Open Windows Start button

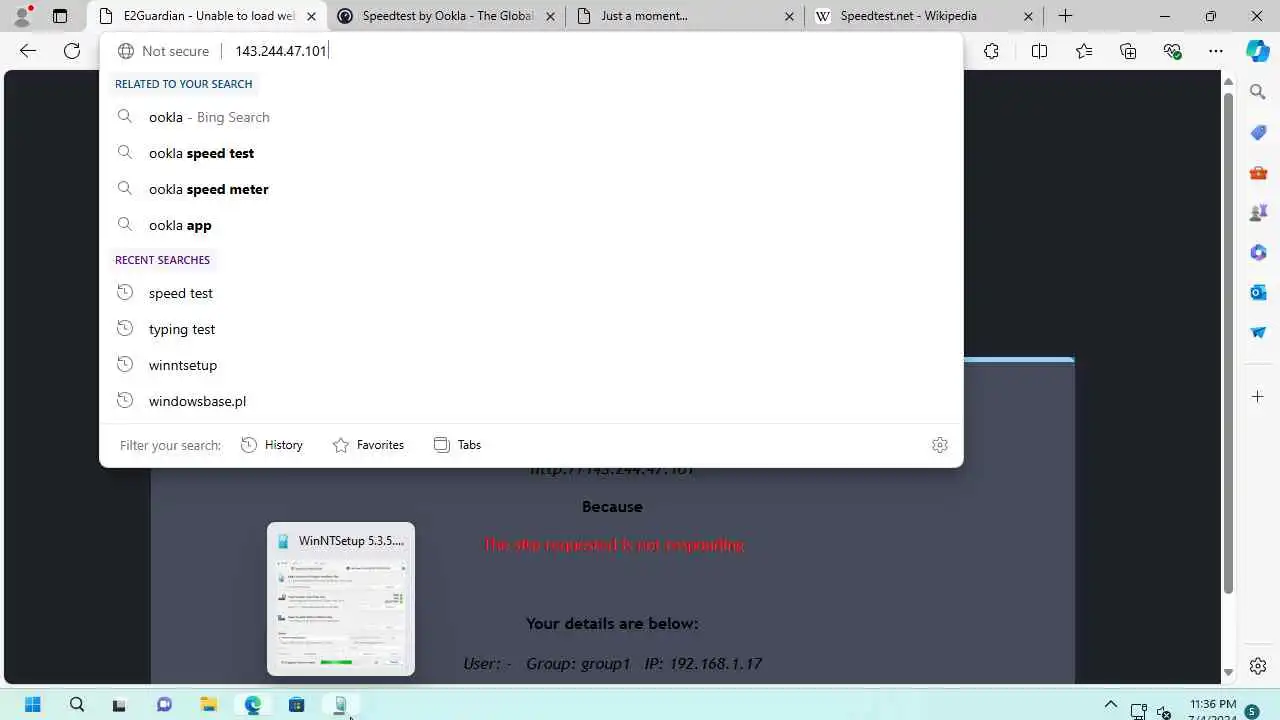pyautogui.click(x=33, y=705)
